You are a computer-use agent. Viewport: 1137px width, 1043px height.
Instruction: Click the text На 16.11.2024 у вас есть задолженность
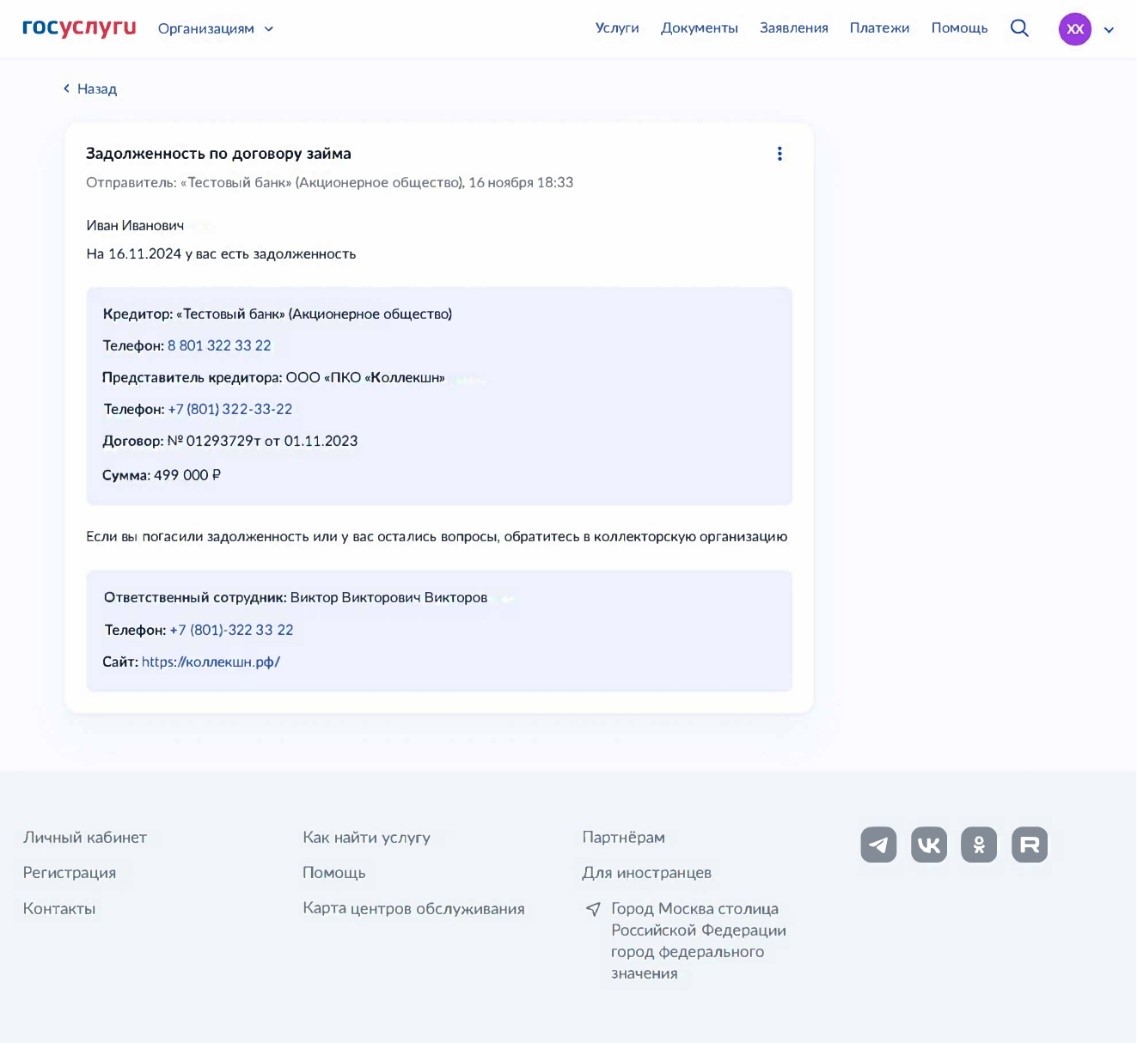(221, 254)
